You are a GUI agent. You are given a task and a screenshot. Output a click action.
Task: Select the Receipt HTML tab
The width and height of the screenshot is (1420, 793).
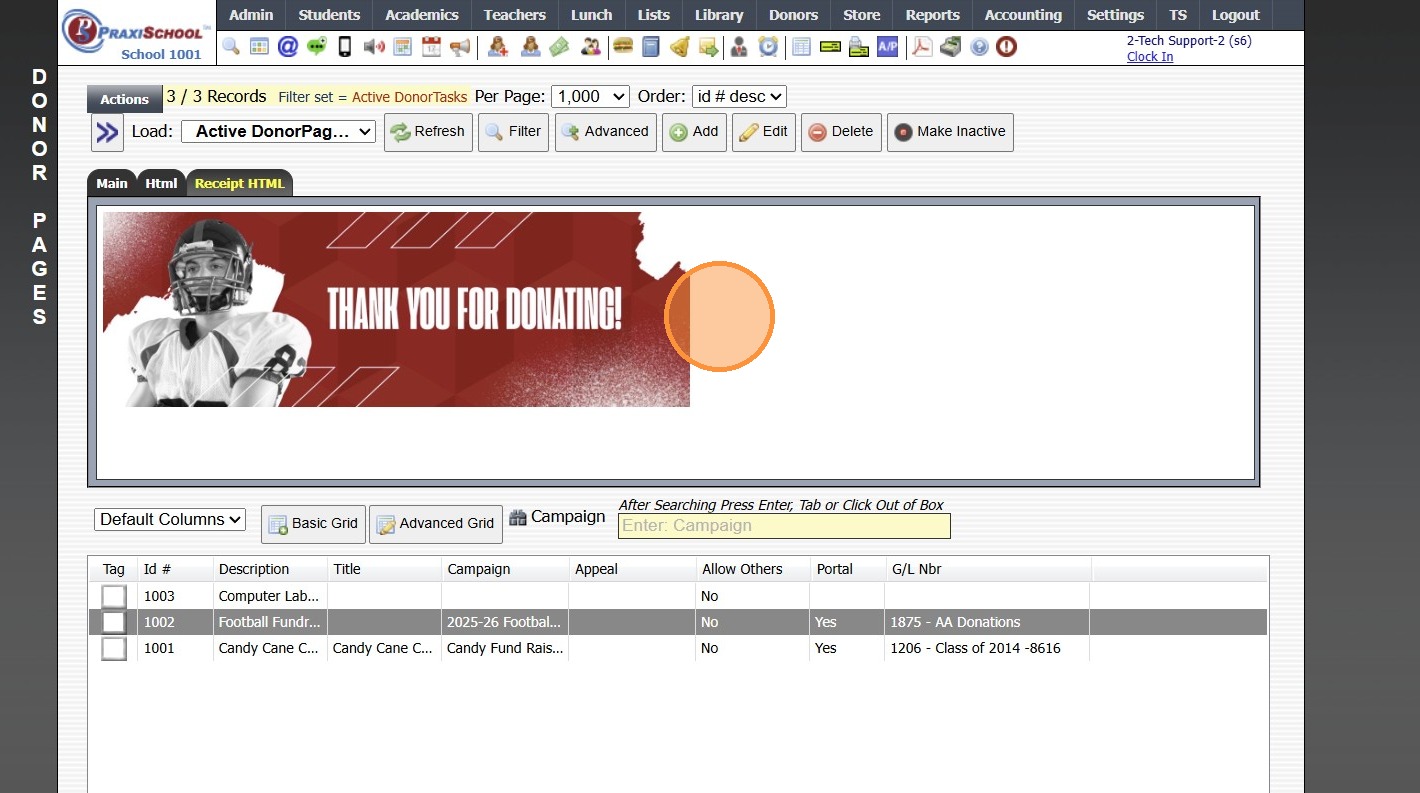[x=240, y=183]
